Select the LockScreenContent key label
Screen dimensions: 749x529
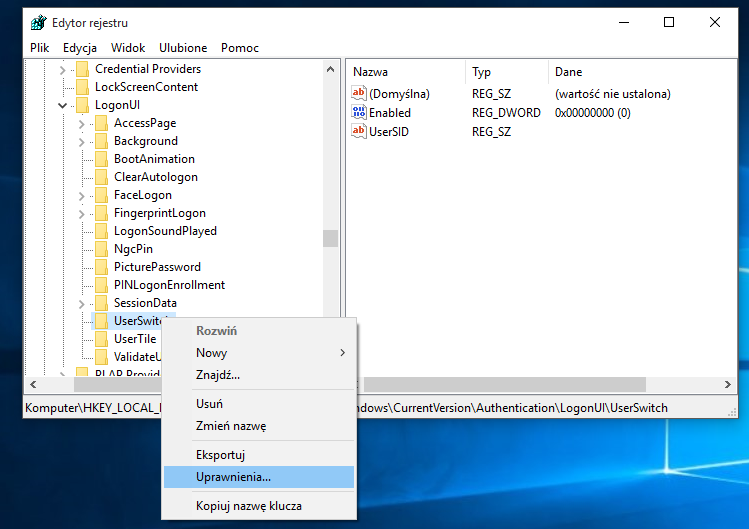tap(146, 87)
